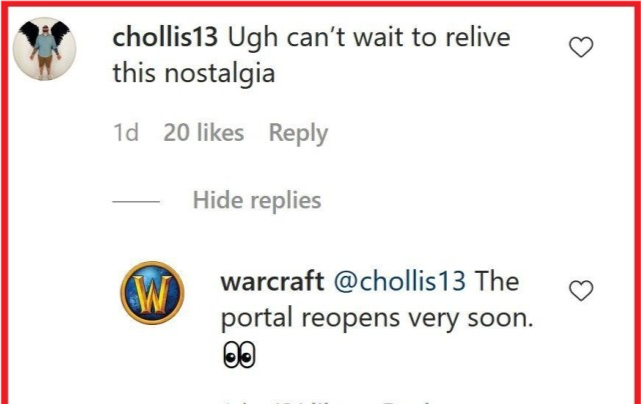Click the eyes emoji in warcraft's reply
The image size is (641, 404).
(239, 355)
